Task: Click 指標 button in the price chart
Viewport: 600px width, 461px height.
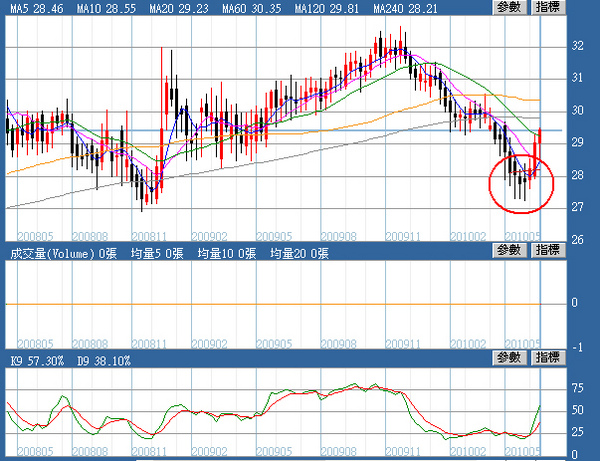Action: pyautogui.click(x=548, y=8)
